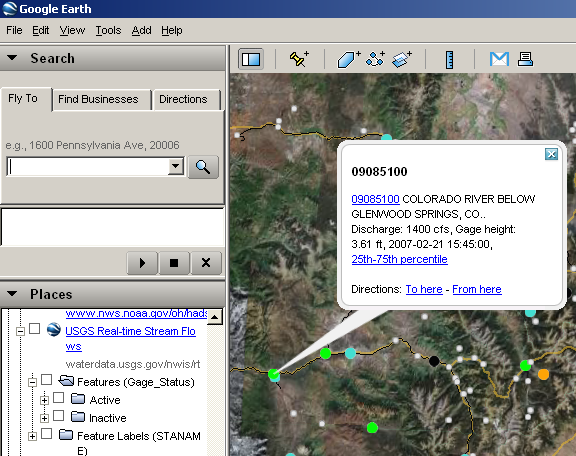Viewport: 576px width, 456px height.
Task: Open the File menu
Action: pyautogui.click(x=14, y=30)
